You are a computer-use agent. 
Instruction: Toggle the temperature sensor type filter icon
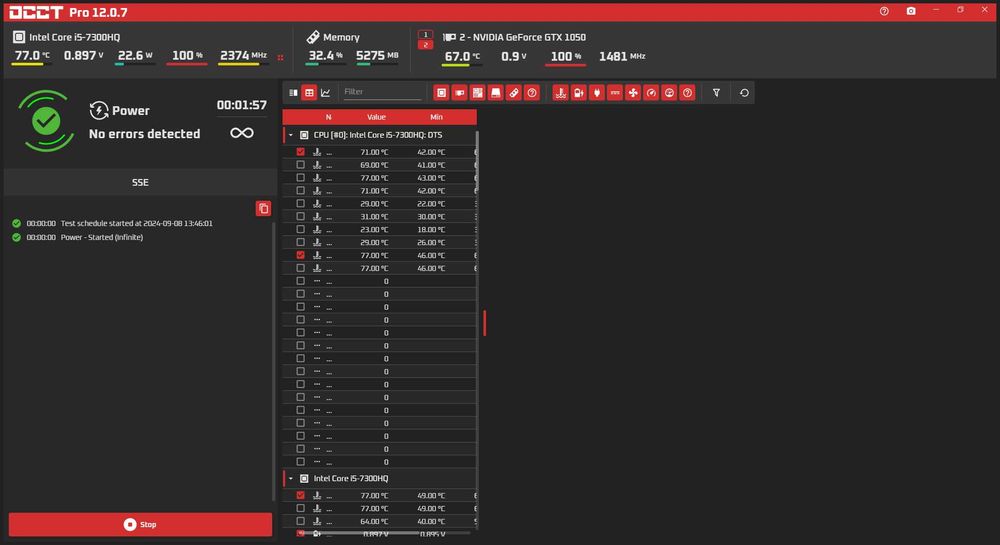[561, 93]
